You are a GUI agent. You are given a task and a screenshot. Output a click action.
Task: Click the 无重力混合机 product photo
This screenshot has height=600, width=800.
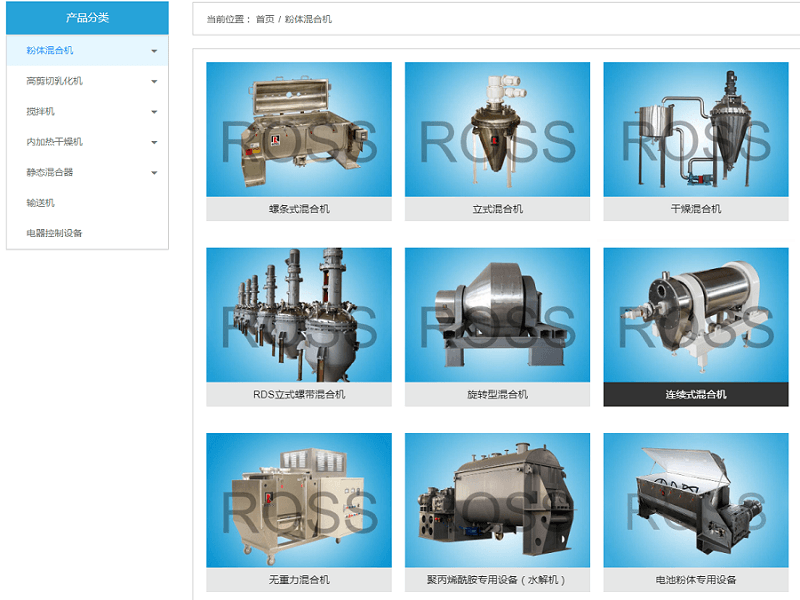click(x=299, y=500)
